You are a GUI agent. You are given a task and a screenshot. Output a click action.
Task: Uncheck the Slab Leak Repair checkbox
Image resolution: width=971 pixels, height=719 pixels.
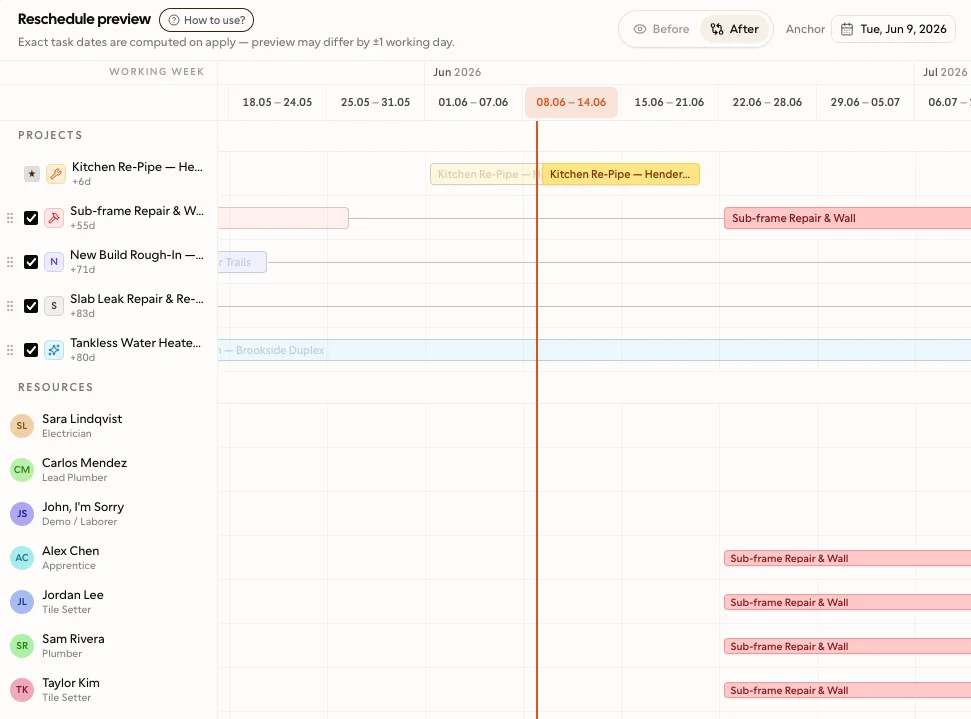coord(31,306)
